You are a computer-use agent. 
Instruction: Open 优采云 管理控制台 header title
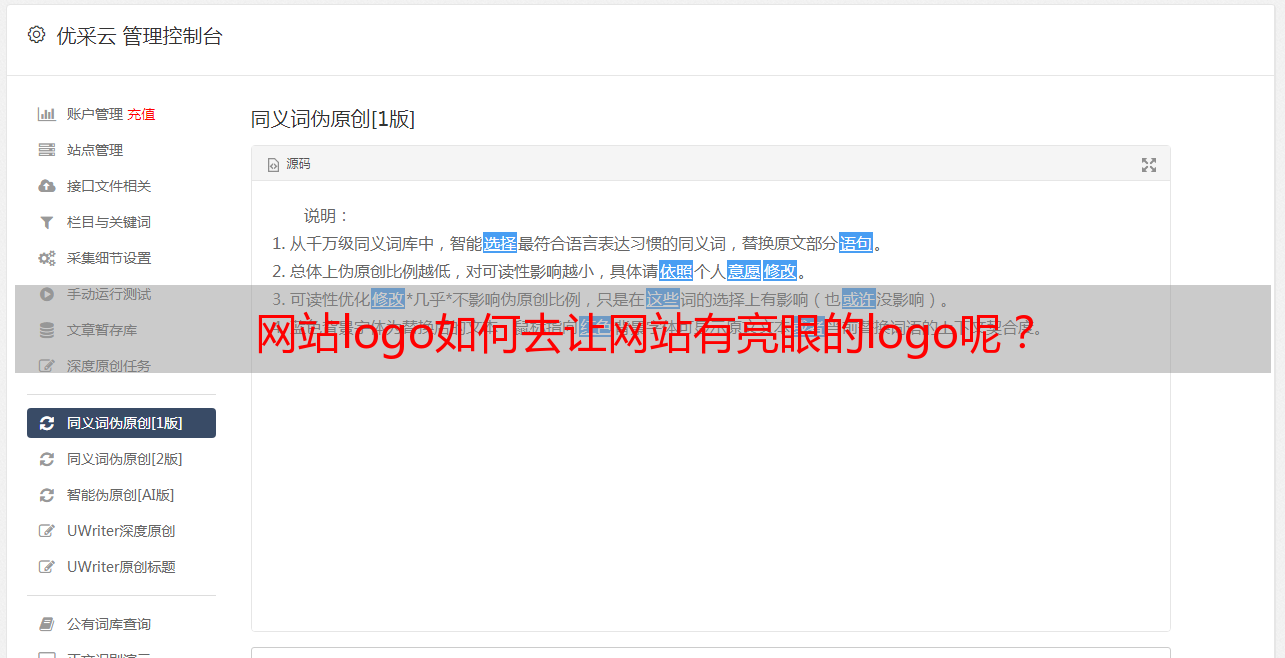[139, 36]
